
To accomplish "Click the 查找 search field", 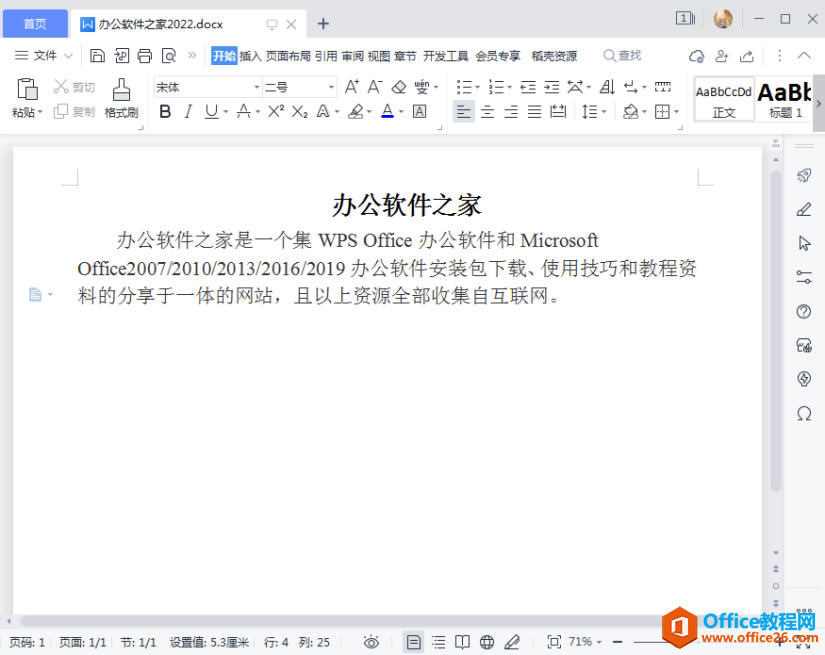I will pos(622,55).
